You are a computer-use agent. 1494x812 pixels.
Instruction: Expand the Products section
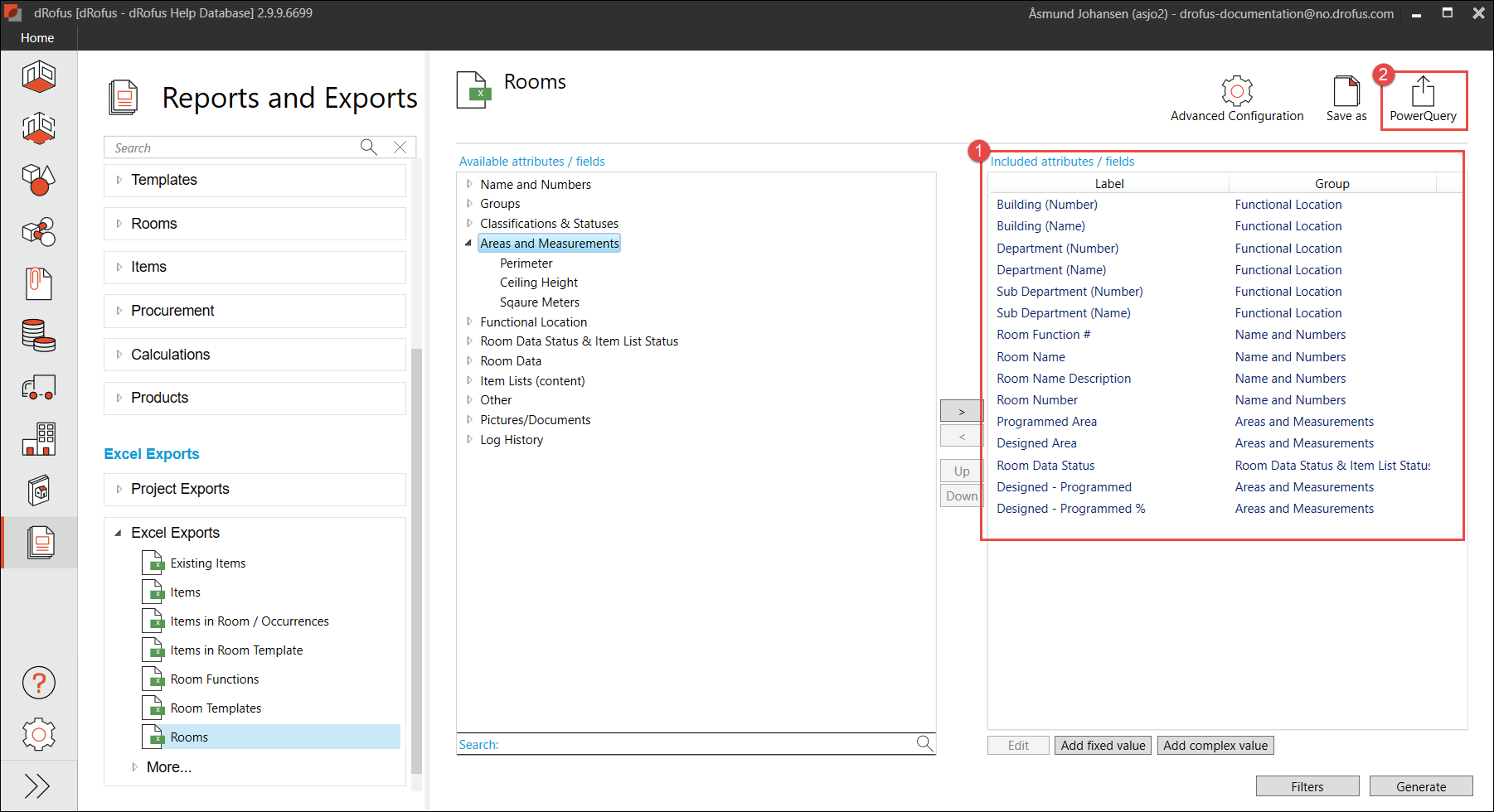coord(119,398)
